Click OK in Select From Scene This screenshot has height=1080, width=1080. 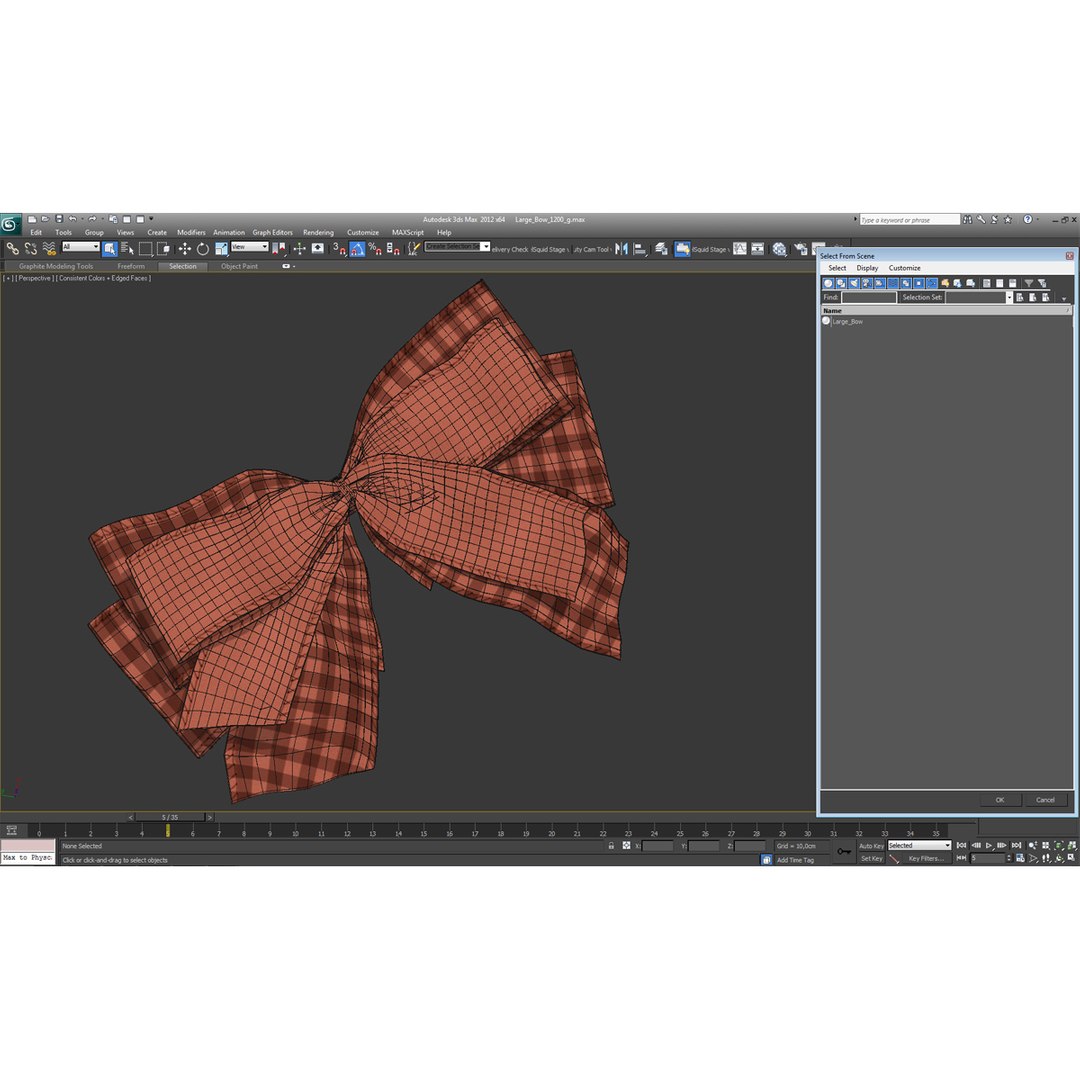999,800
